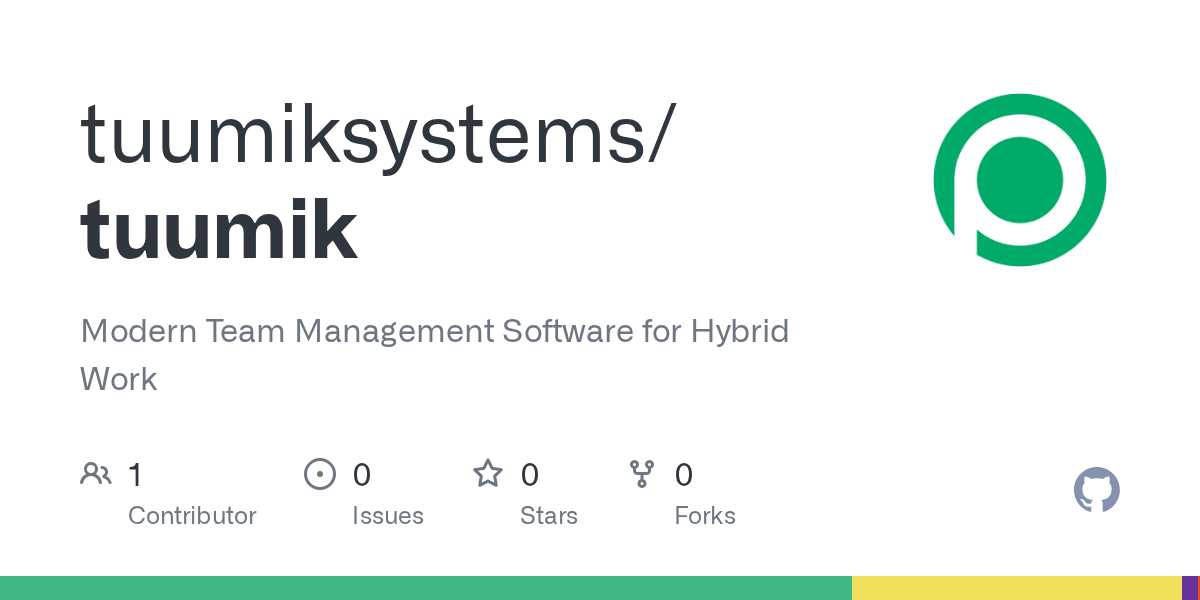Open the Forks label
The image size is (1200, 600).
click(705, 516)
